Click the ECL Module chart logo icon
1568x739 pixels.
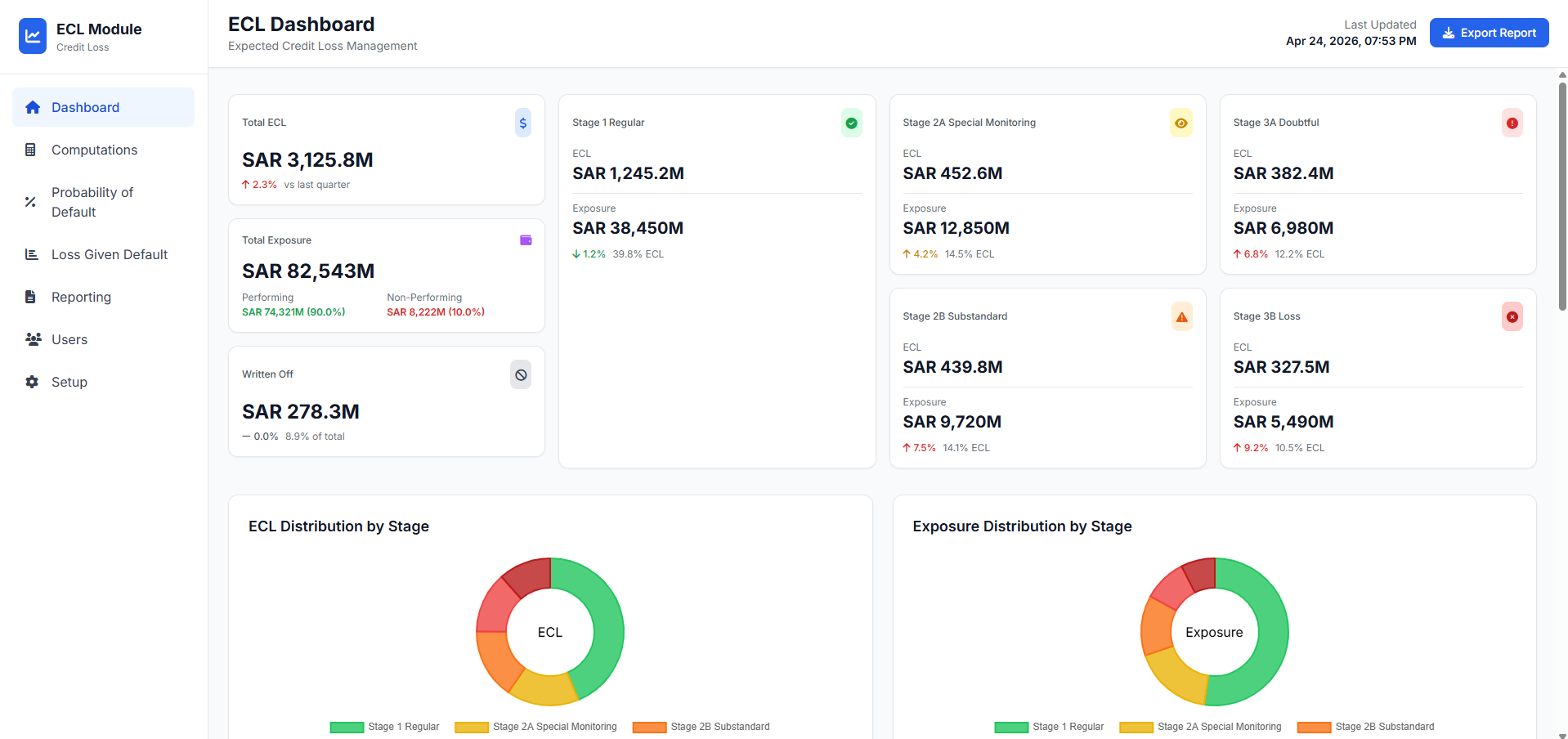coord(33,36)
